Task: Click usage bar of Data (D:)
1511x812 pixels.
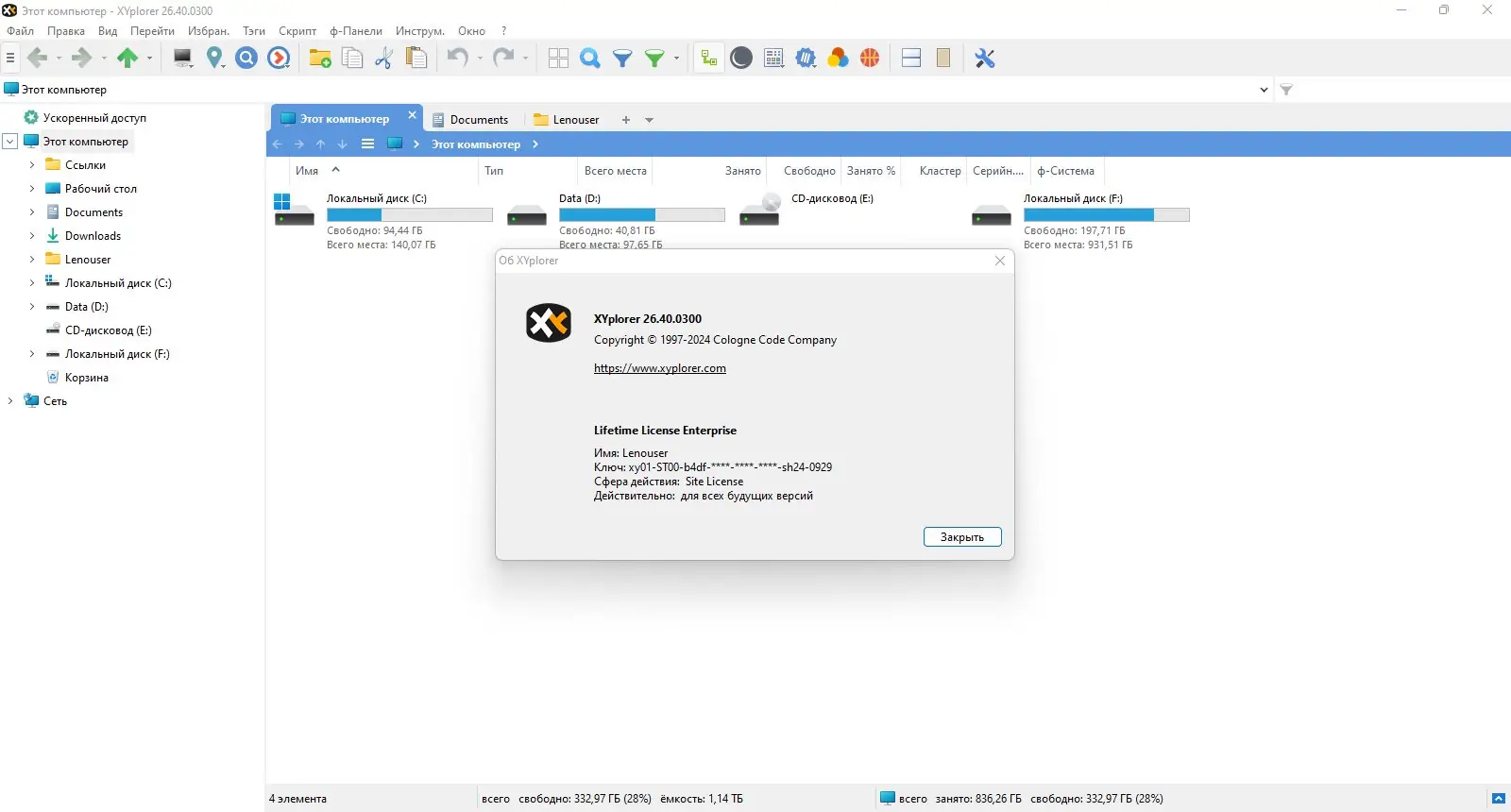Action: tap(642, 215)
